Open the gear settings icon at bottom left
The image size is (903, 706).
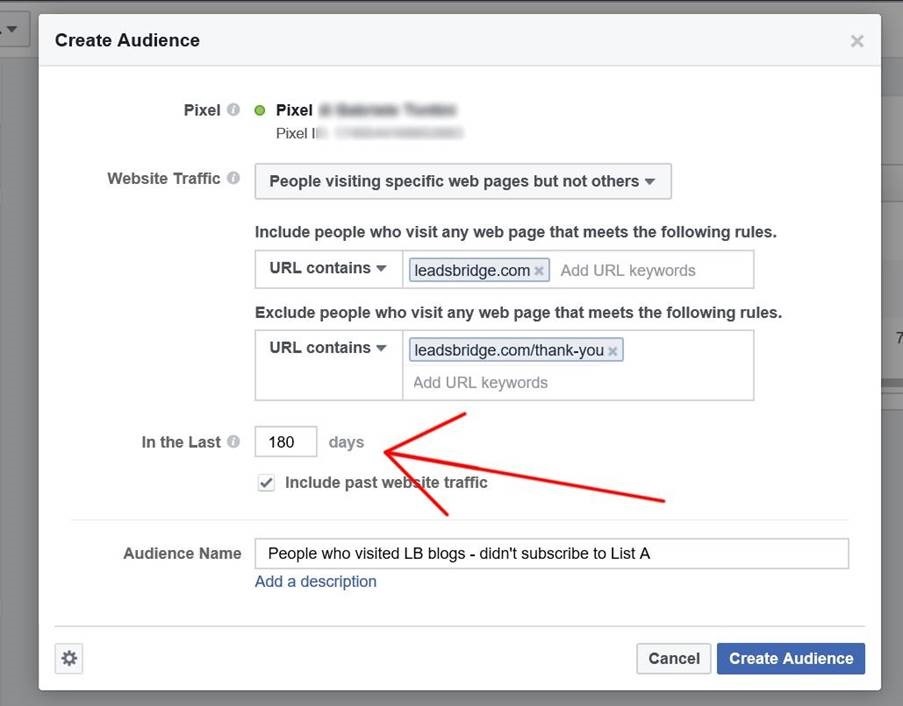point(69,658)
